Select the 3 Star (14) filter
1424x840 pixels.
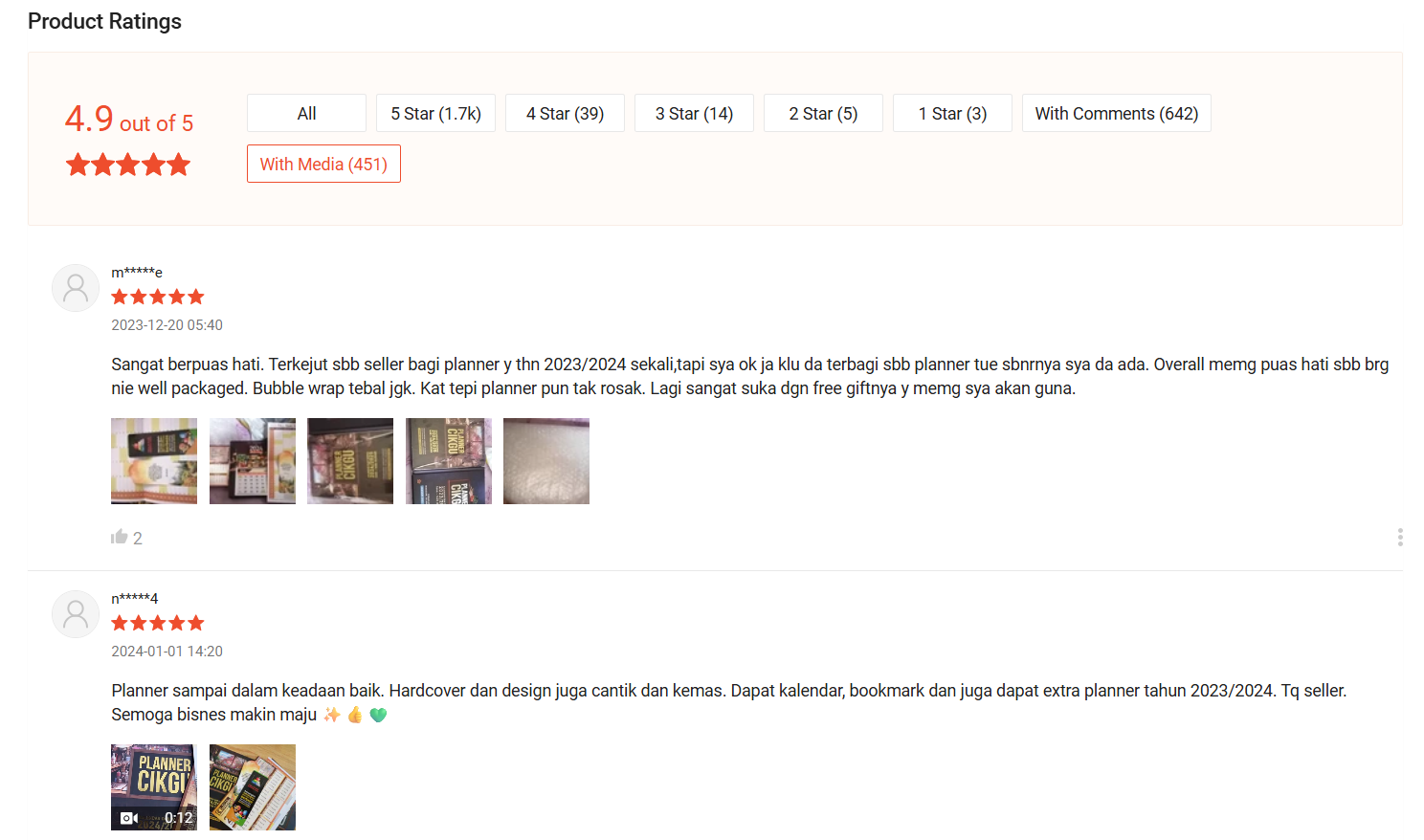tap(694, 113)
